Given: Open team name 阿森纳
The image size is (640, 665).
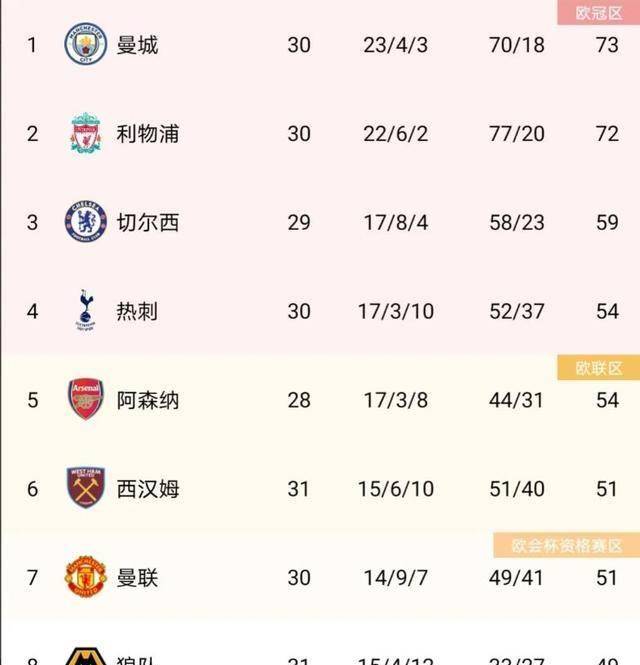Looking at the screenshot, I should tap(148, 400).
